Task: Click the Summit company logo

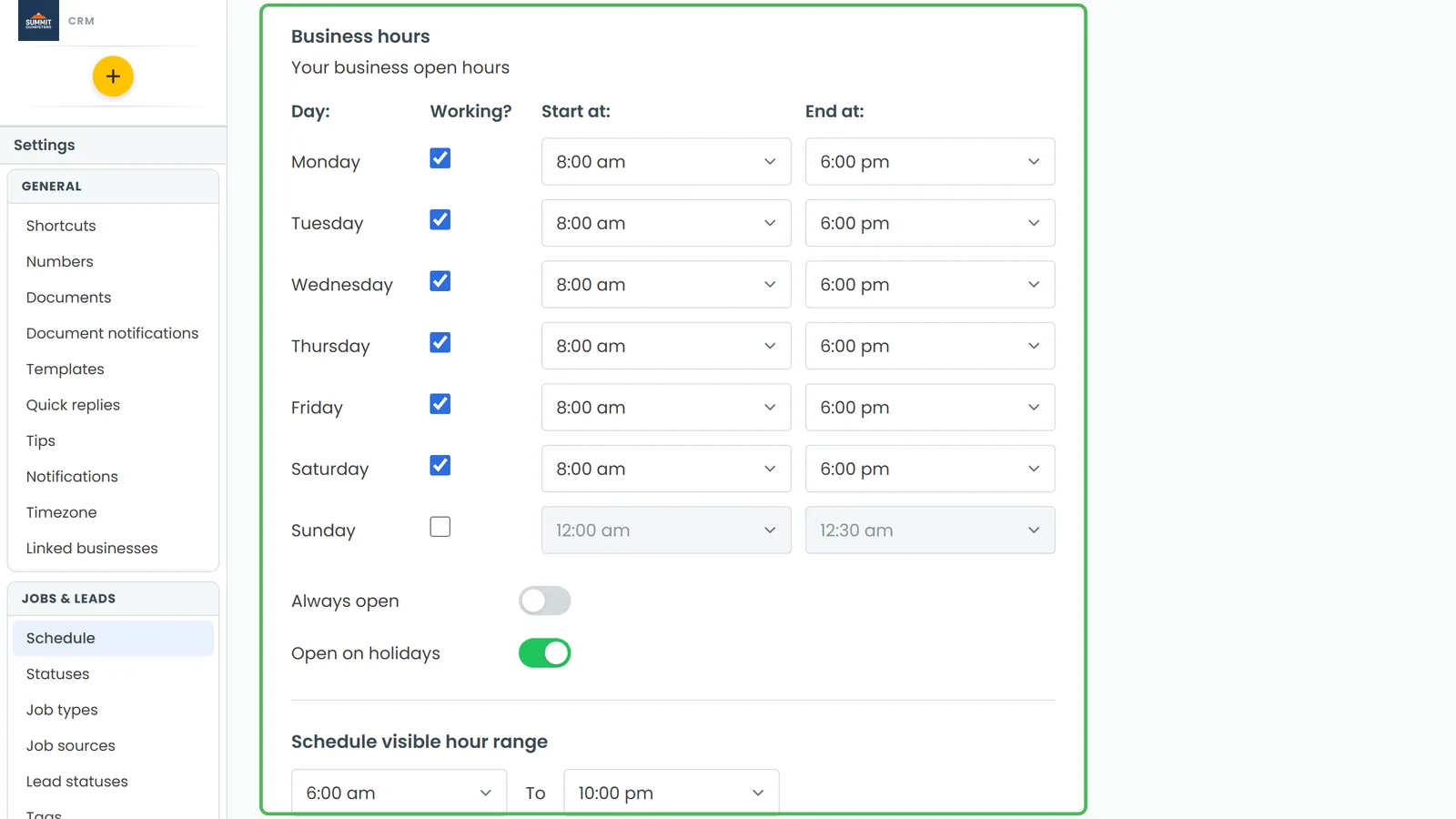Action: click(x=38, y=20)
